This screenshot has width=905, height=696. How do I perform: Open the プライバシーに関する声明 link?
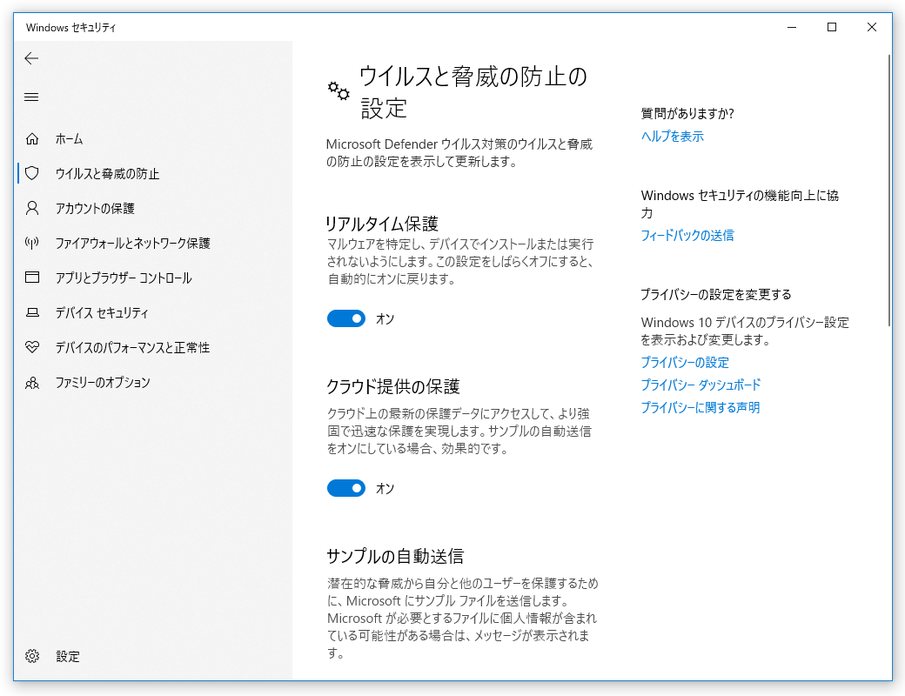(700, 407)
